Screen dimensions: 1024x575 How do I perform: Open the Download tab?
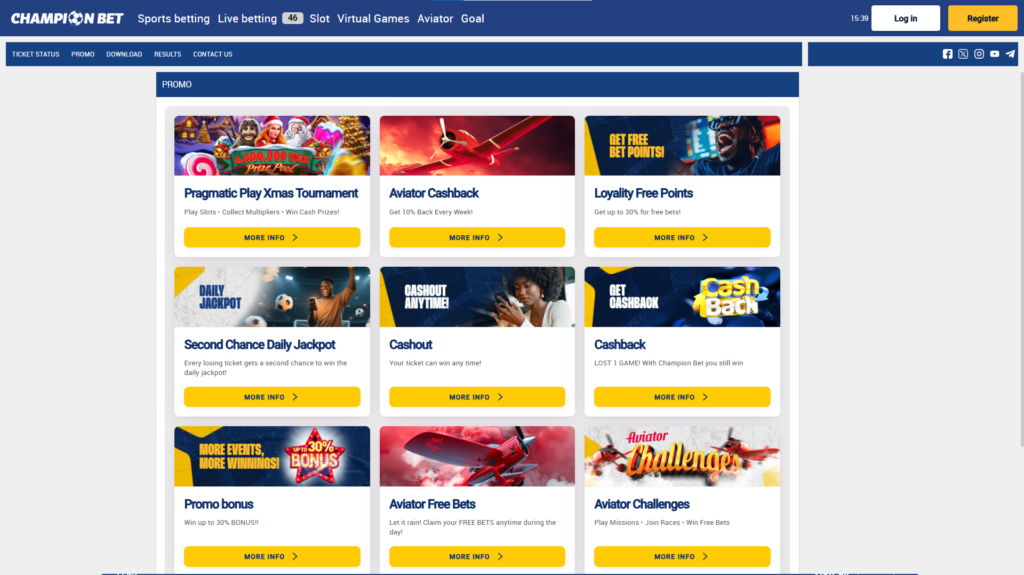click(124, 54)
